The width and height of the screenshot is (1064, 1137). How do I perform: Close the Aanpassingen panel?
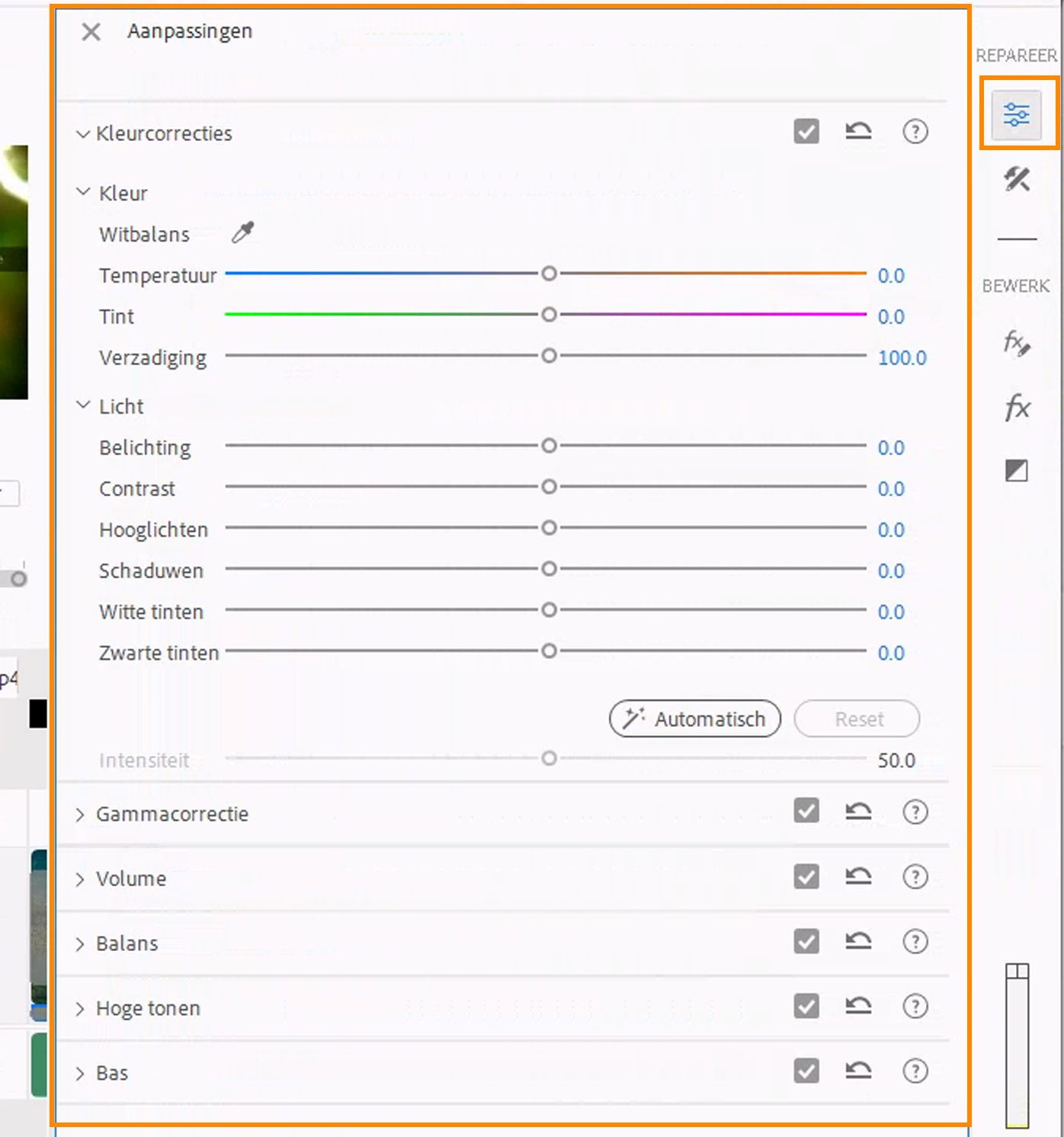pyautogui.click(x=91, y=32)
